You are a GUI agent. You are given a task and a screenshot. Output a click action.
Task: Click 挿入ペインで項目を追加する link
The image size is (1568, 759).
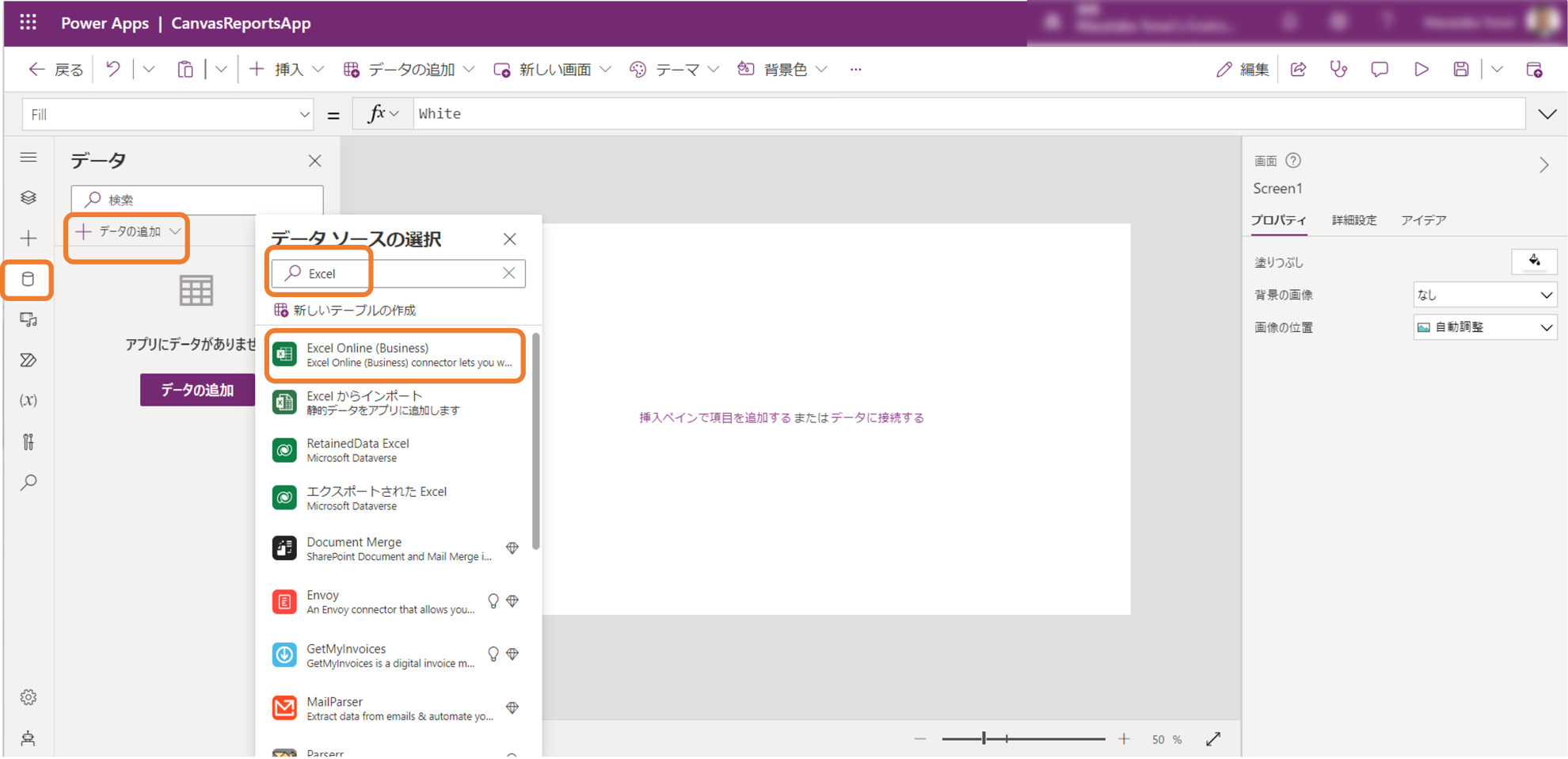pos(714,418)
